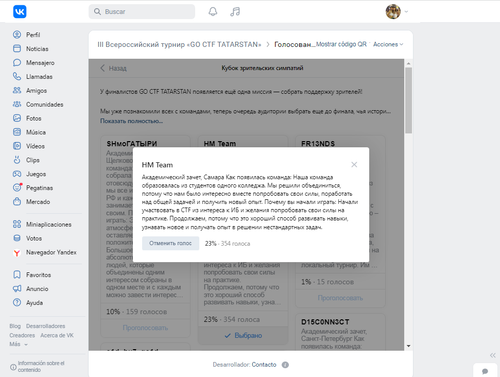
Task: Open Información sobre el contenido
Action: (x=37, y=366)
